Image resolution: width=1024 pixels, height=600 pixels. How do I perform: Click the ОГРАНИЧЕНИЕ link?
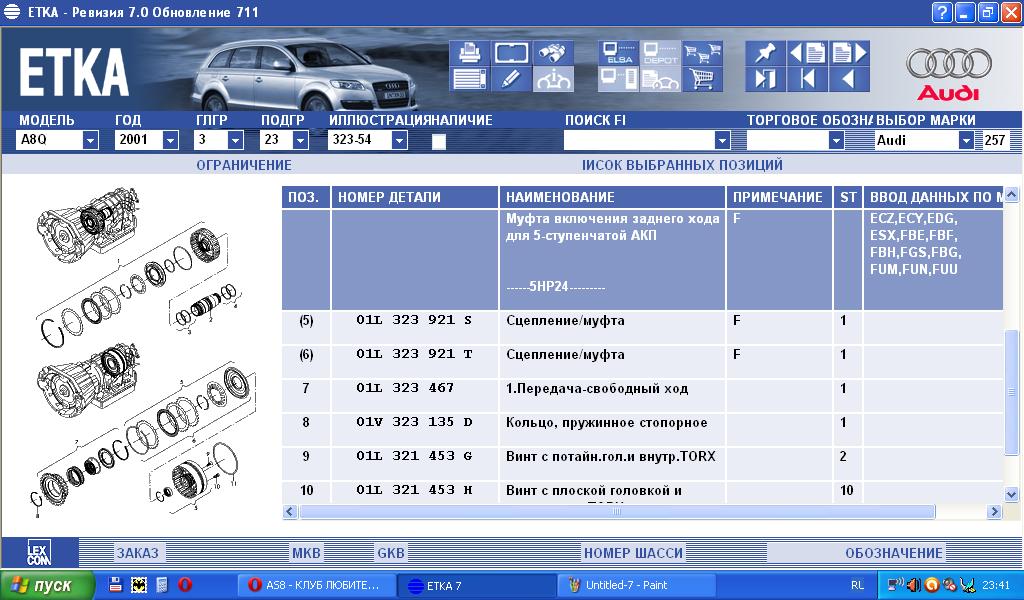coord(244,165)
